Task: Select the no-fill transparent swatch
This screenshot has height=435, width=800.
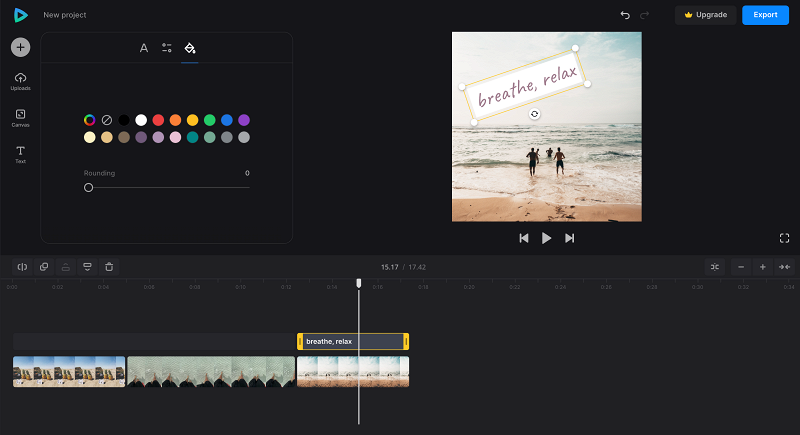Action: pyautogui.click(x=107, y=120)
